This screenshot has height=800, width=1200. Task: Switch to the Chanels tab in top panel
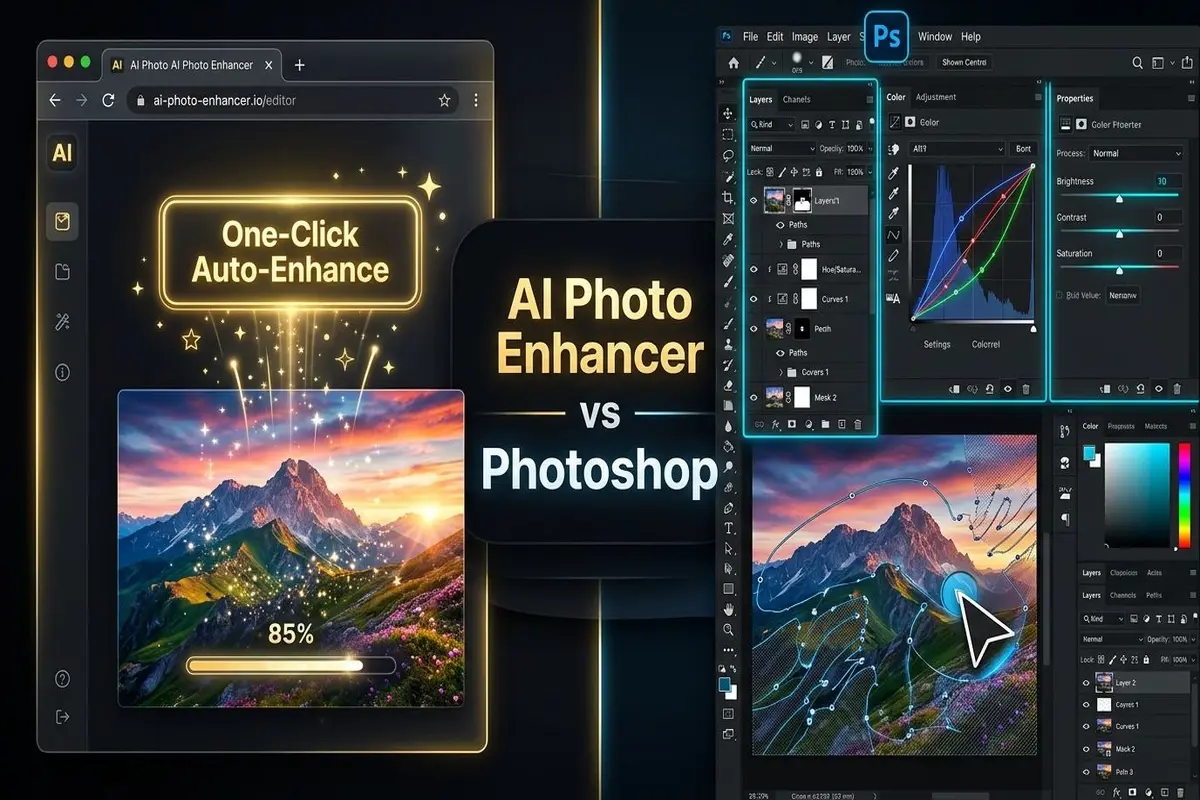coord(796,99)
